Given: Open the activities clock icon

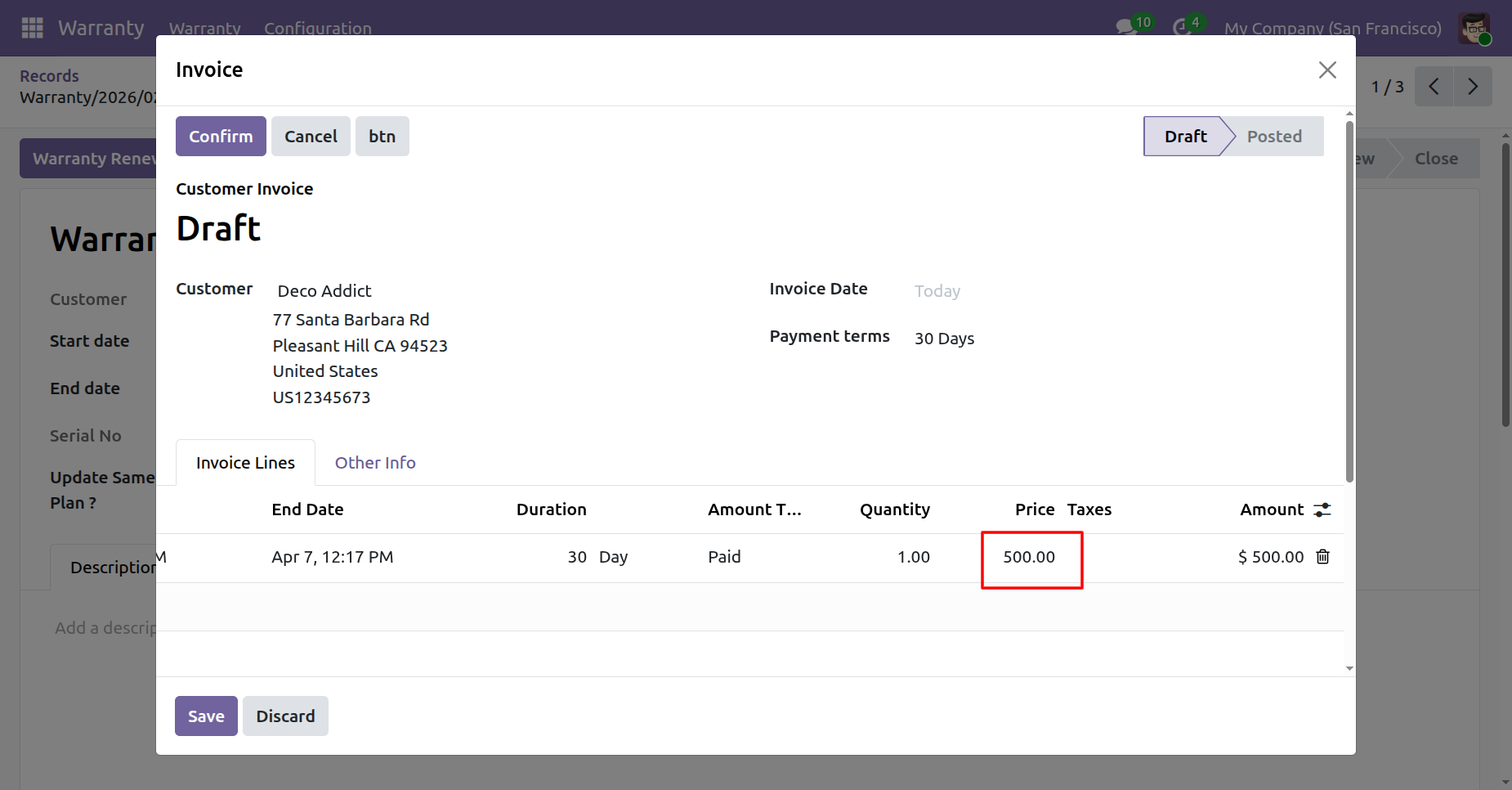Looking at the screenshot, I should [1181, 27].
